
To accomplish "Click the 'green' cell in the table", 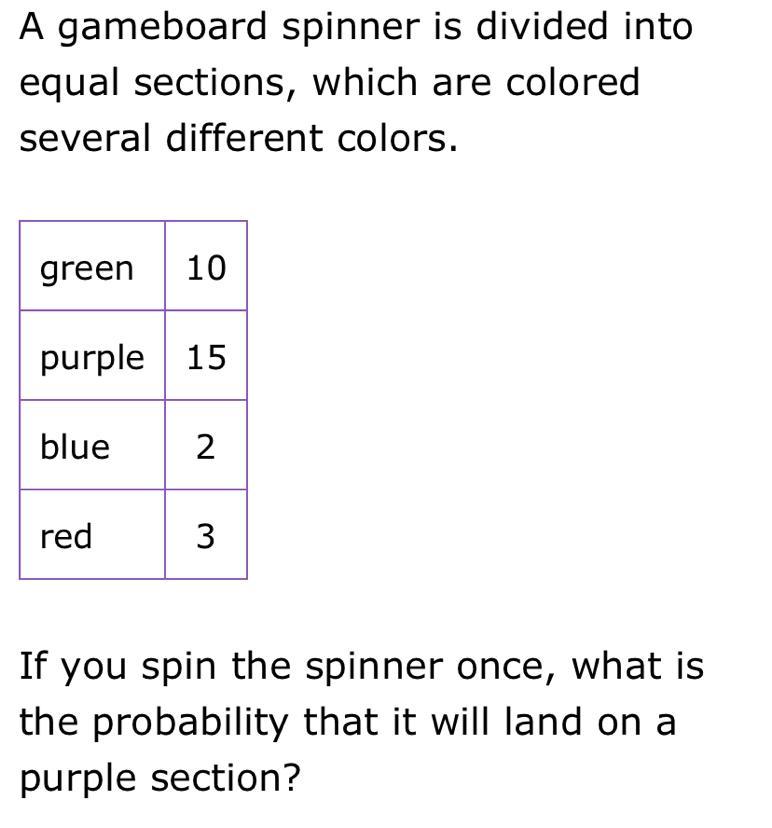I will click(92, 266).
